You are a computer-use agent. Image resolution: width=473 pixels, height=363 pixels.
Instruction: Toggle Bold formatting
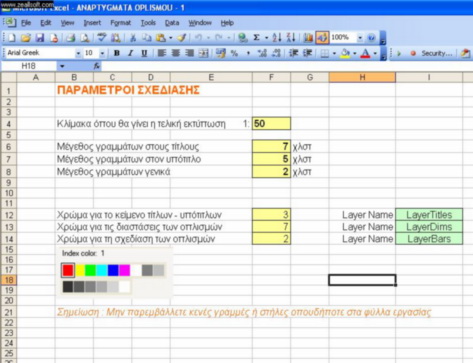click(x=117, y=53)
